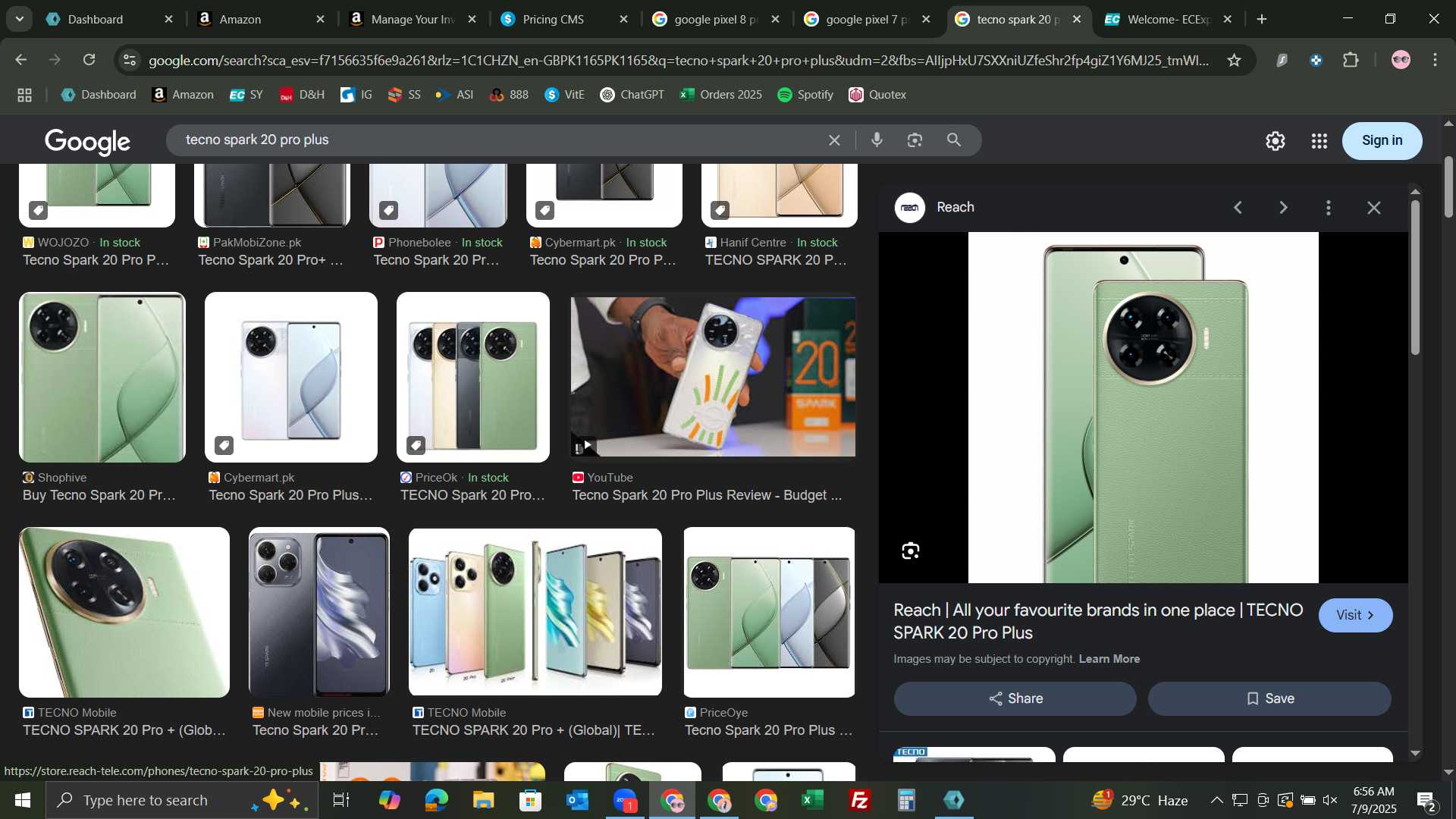Screen dimensions: 1456x819
Task: Click the Windows taskbar search box
Action: coord(182,800)
